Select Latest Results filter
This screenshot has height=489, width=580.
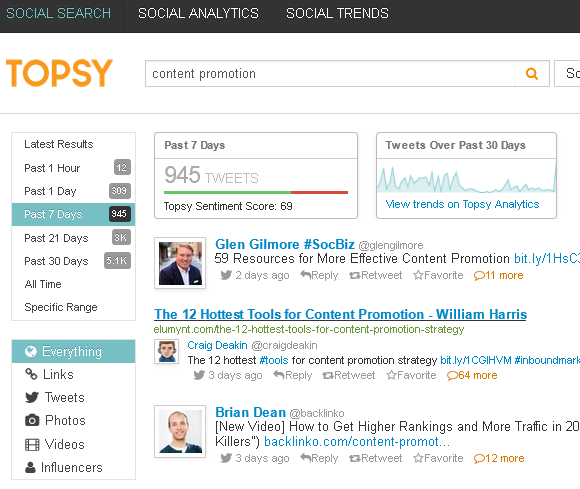coord(74,144)
